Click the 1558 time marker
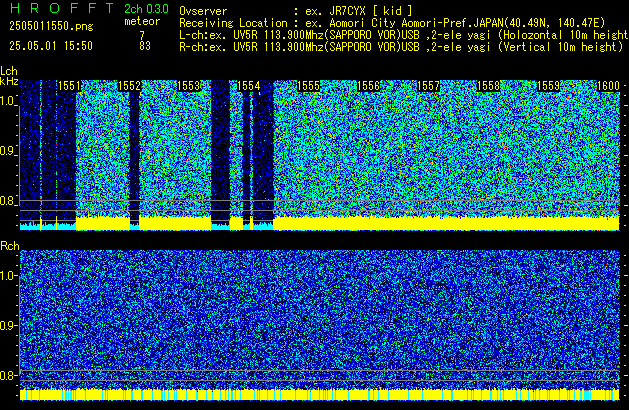 coord(488,86)
